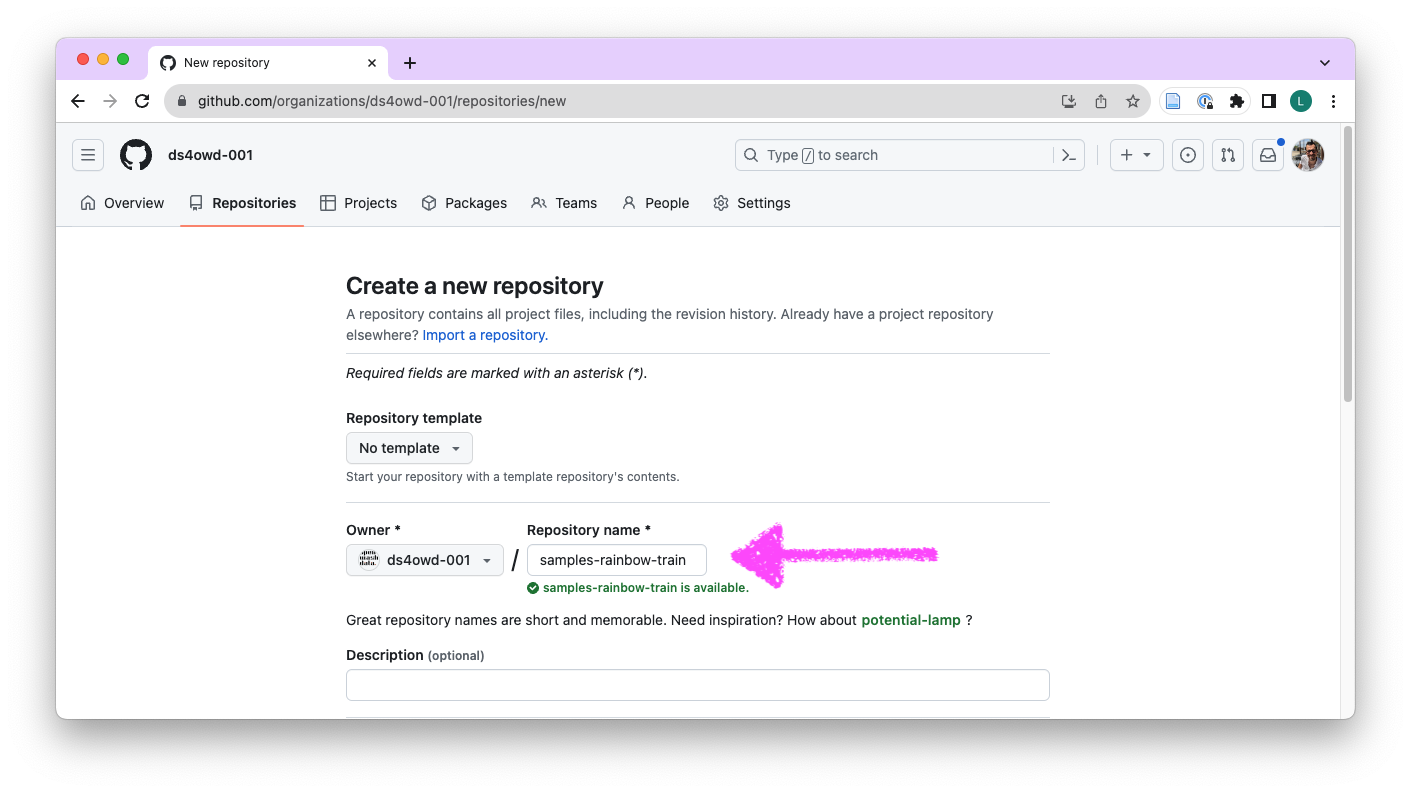Use the suggested name potential-lamp
This screenshot has height=793, width=1411.
pyautogui.click(x=910, y=620)
